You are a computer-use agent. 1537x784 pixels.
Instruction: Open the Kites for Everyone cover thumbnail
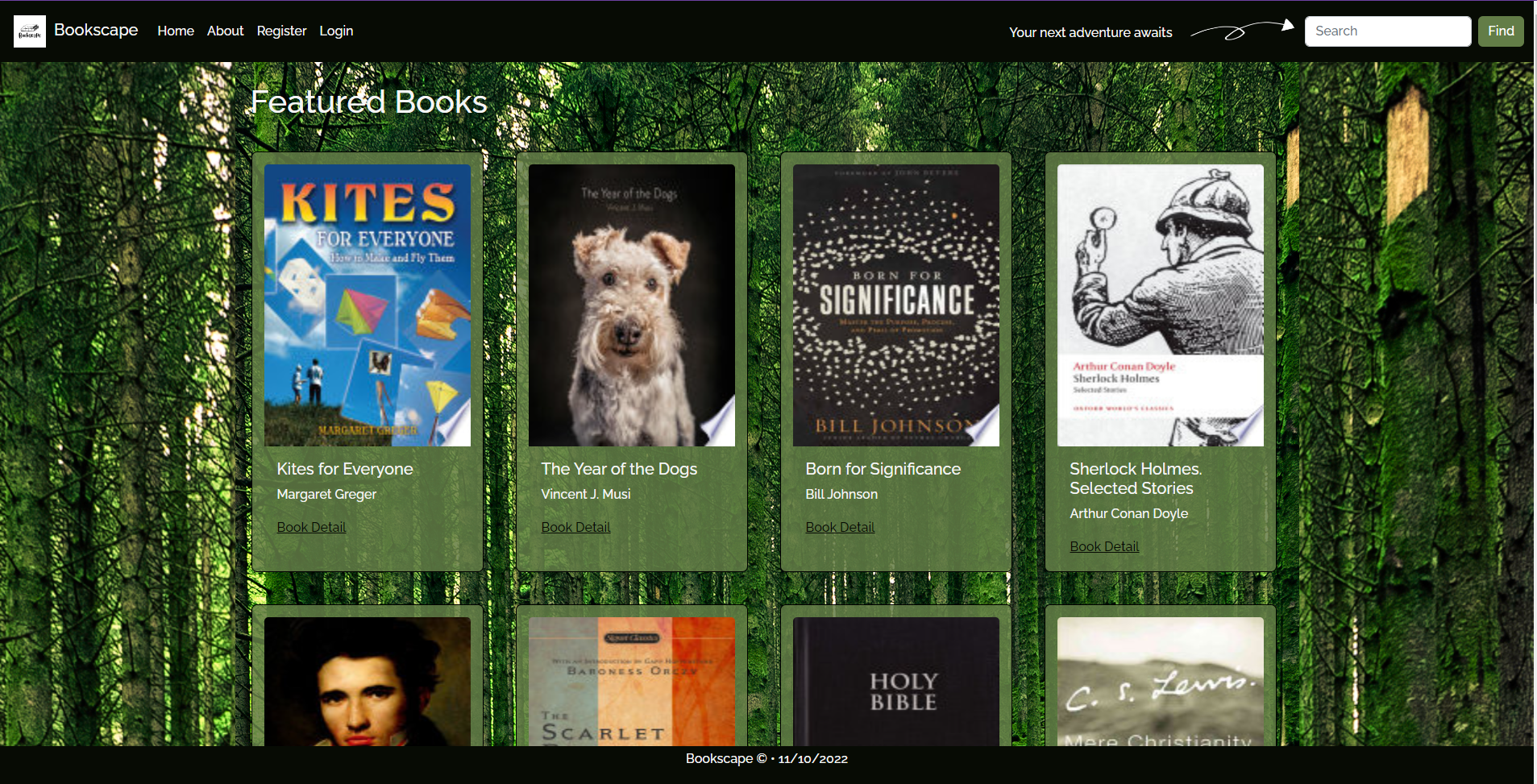(368, 305)
